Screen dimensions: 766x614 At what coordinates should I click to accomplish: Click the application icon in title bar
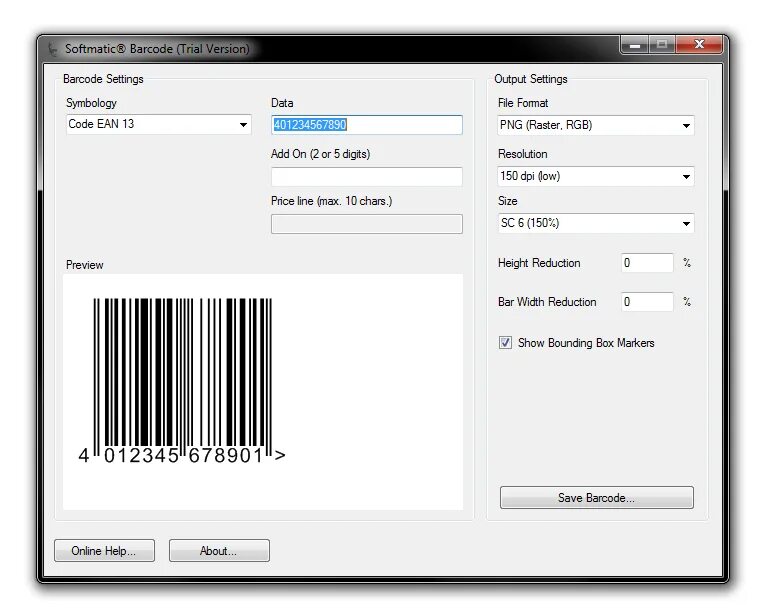52,49
